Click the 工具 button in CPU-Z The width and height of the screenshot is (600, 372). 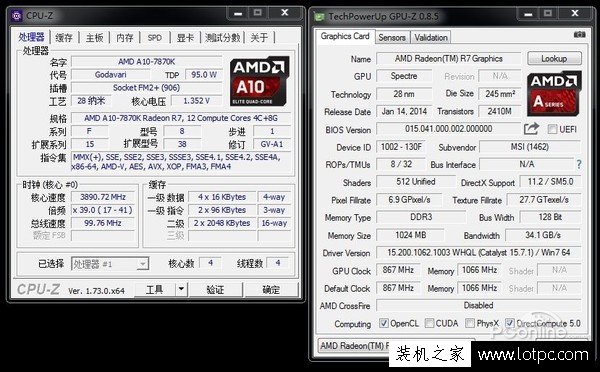pos(155,289)
